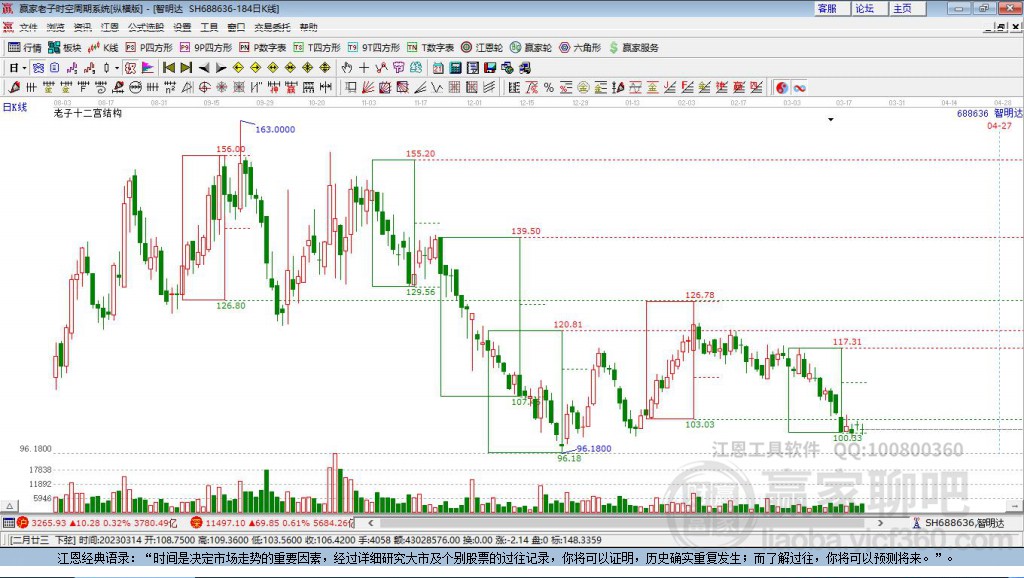Click the floppy disk save icon

pyautogui.click(x=490, y=67)
